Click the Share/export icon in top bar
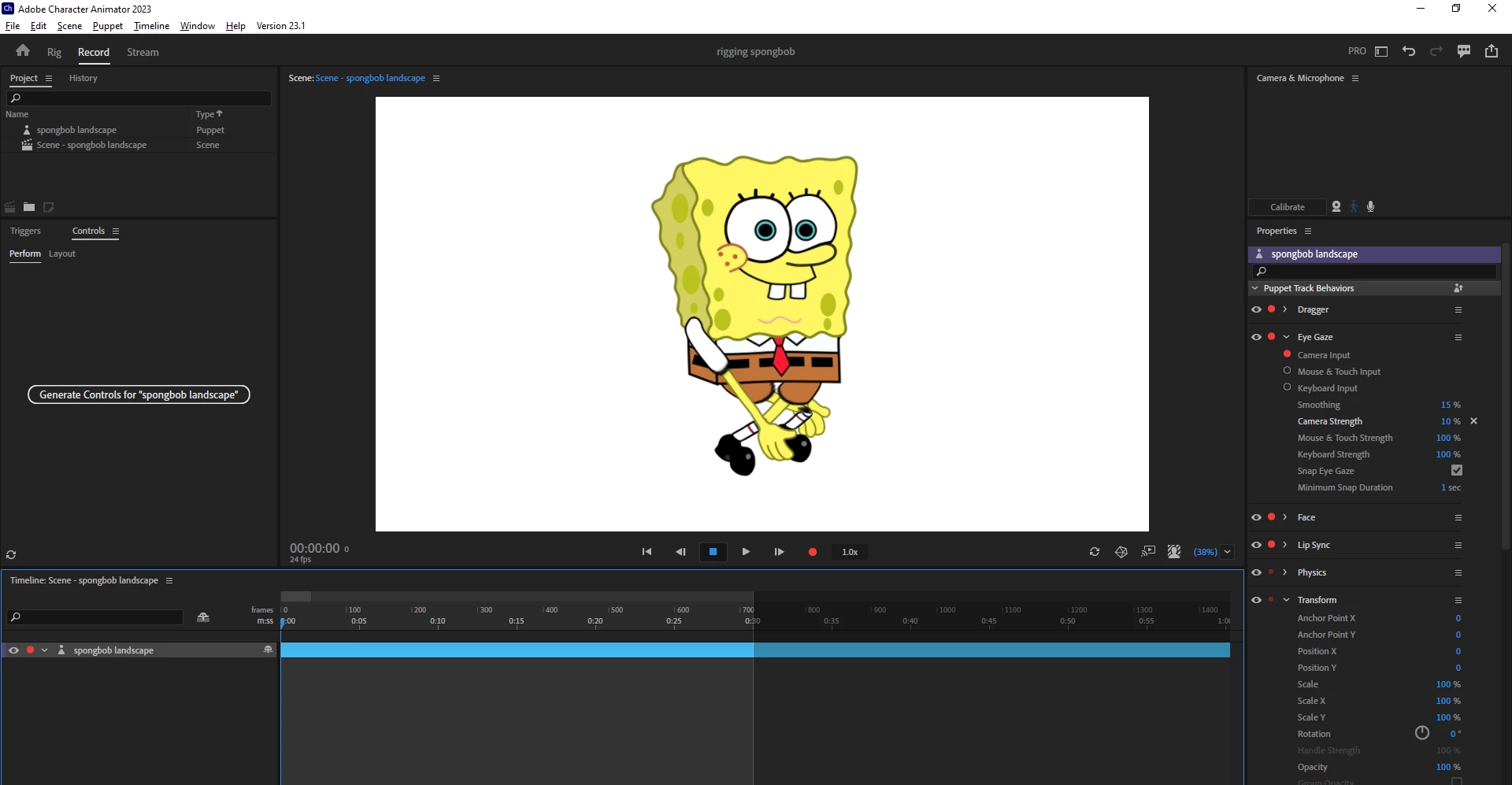1512x785 pixels. [1492, 51]
